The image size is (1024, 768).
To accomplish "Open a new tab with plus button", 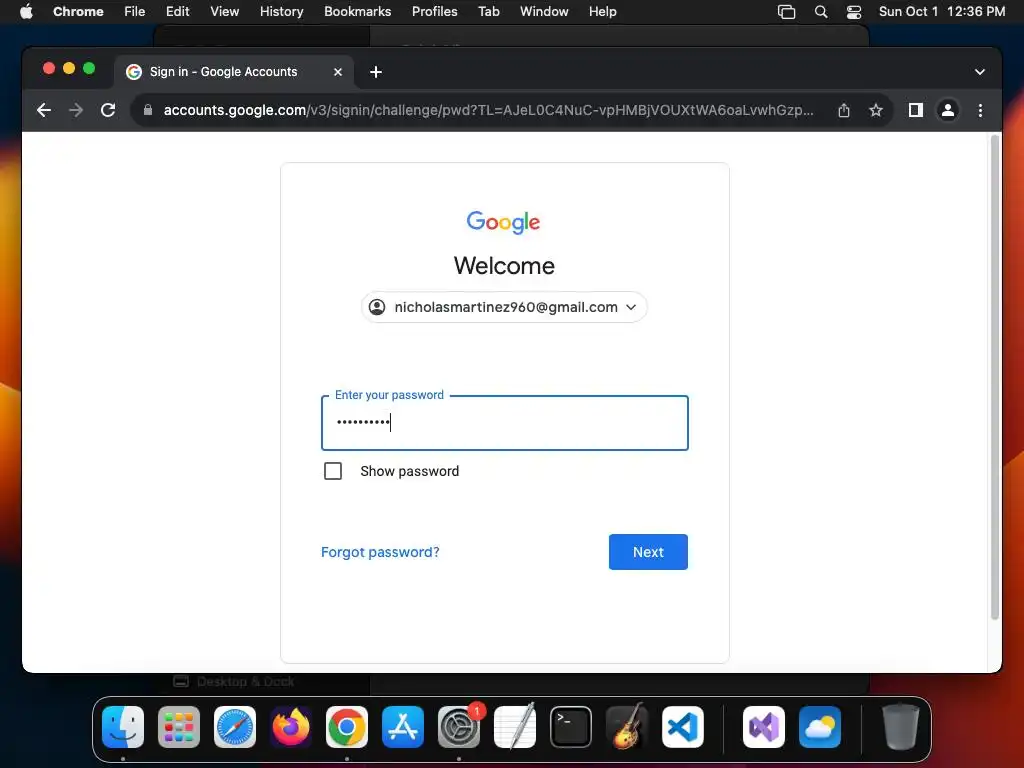I will [x=376, y=72].
